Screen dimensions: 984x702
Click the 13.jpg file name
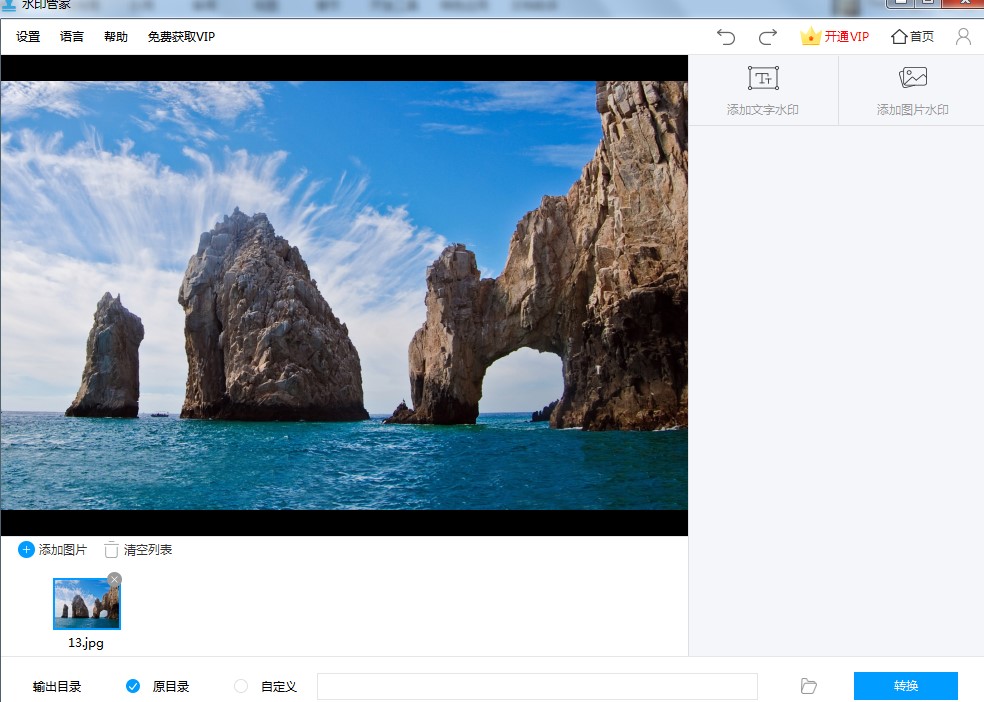86,643
